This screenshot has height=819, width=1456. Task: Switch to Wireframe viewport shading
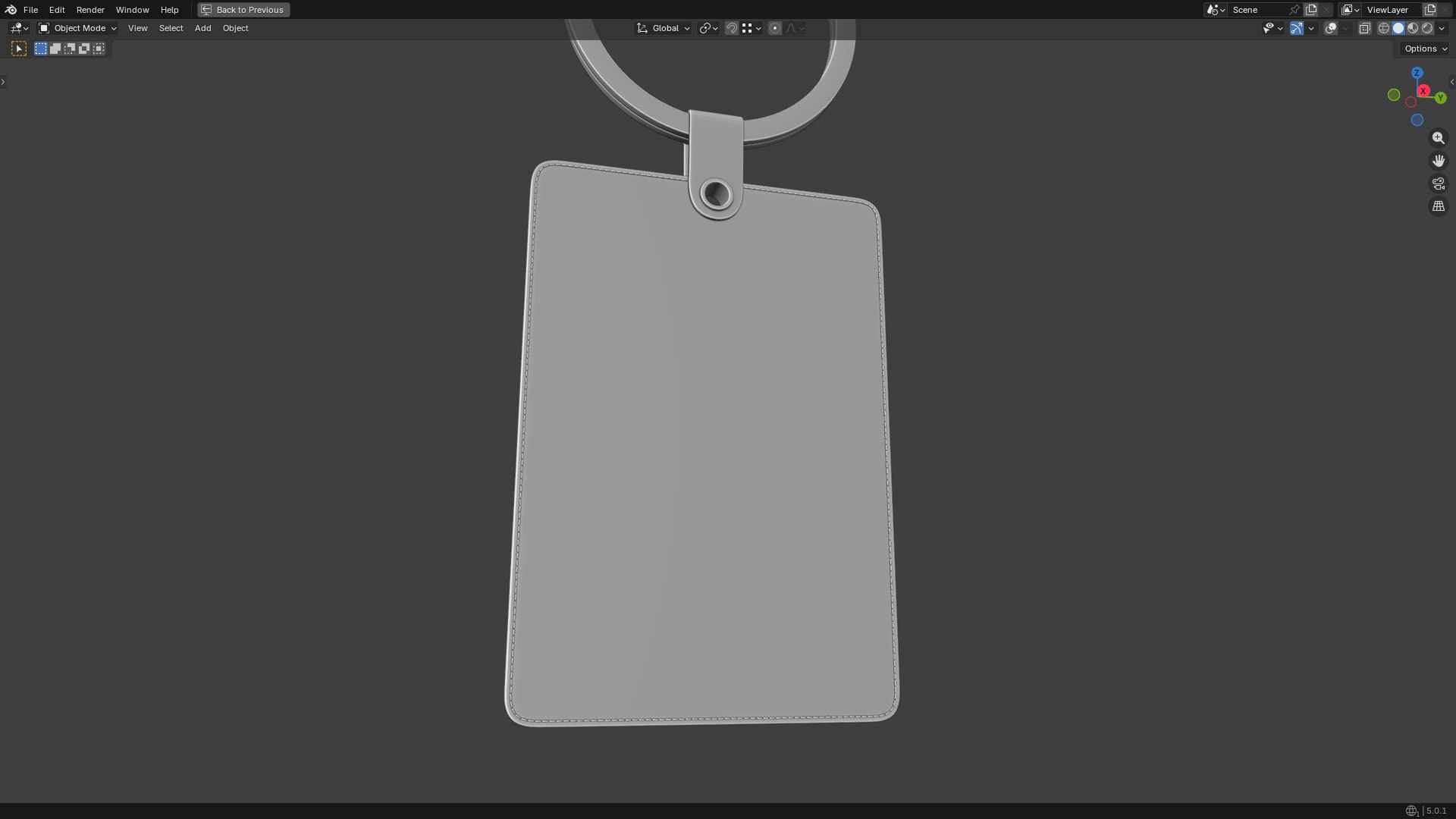(1384, 28)
